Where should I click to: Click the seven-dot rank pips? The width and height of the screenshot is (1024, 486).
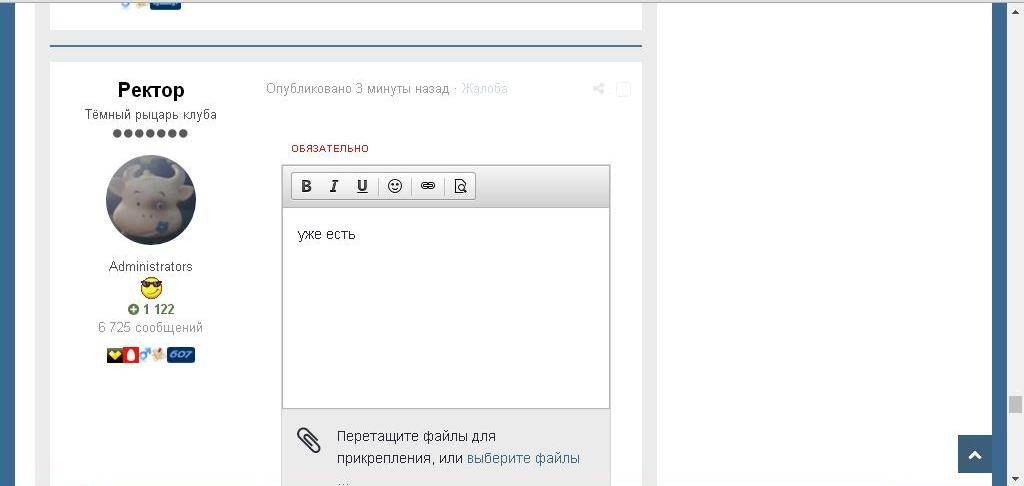(150, 133)
